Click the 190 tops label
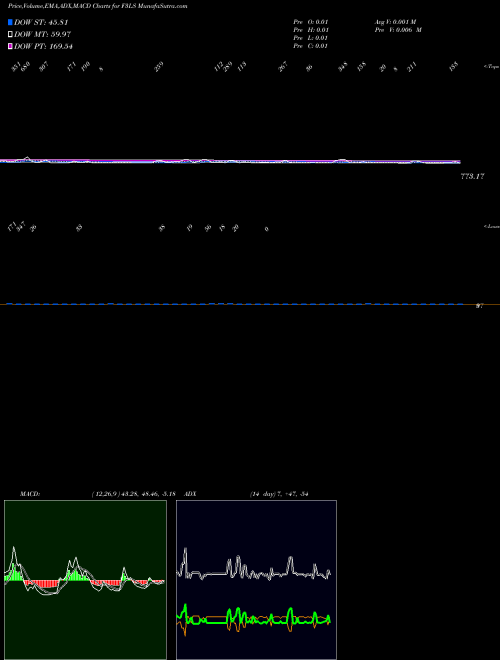 click(x=86, y=67)
